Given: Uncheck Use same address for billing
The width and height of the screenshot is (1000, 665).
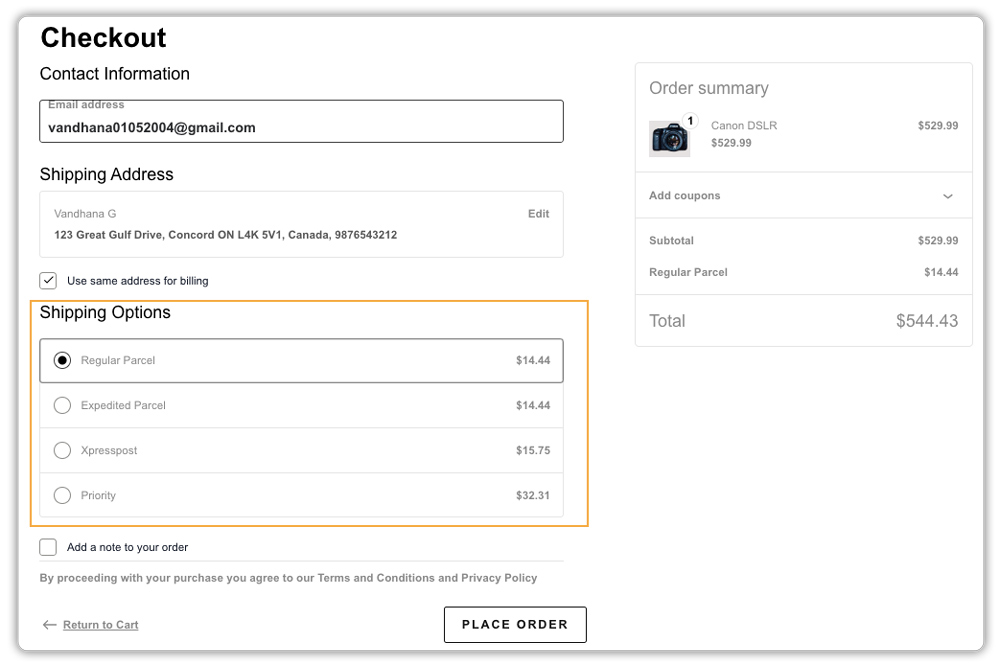Looking at the screenshot, I should tap(48, 281).
